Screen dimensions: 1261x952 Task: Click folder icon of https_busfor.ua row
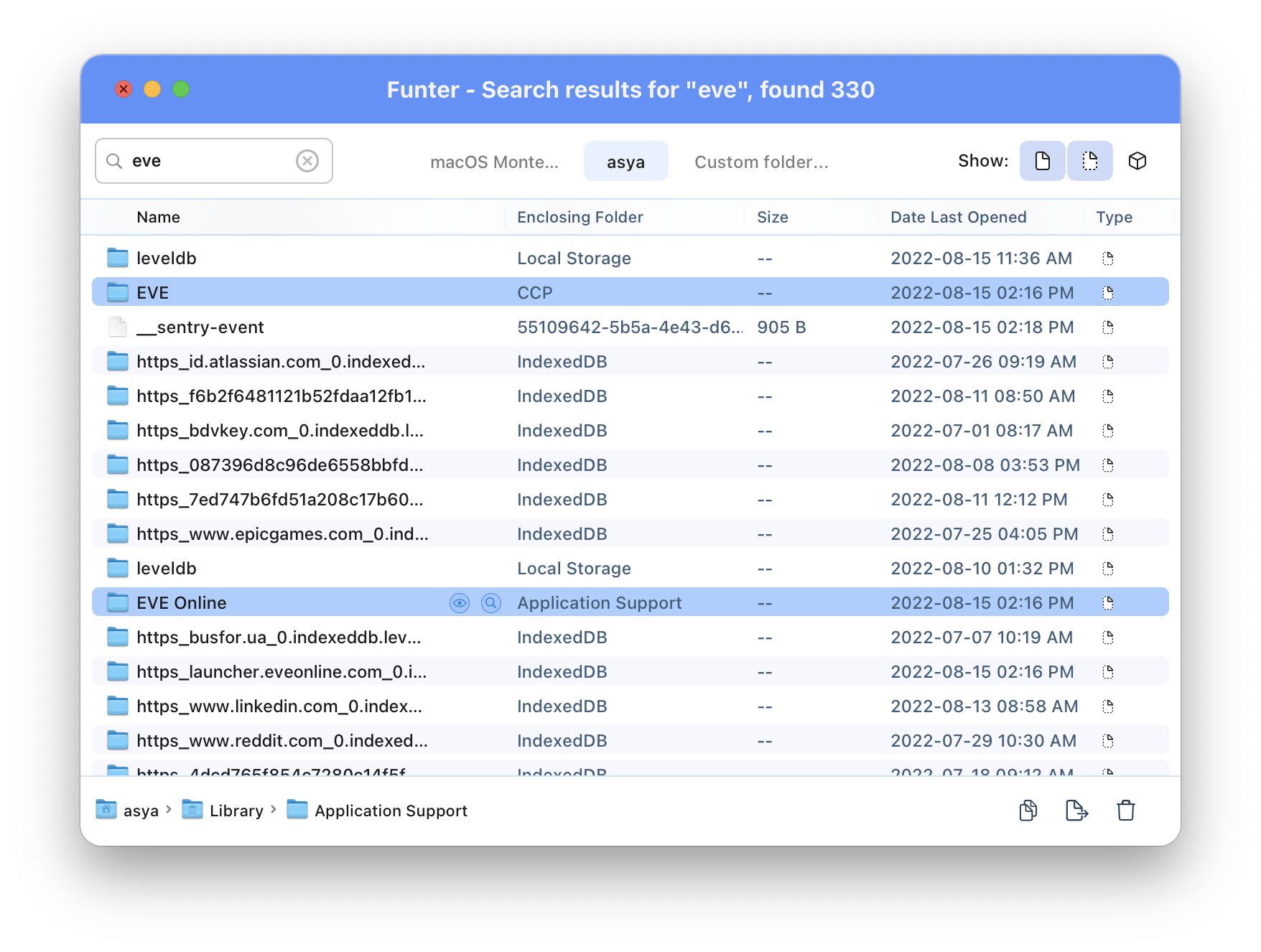(118, 637)
